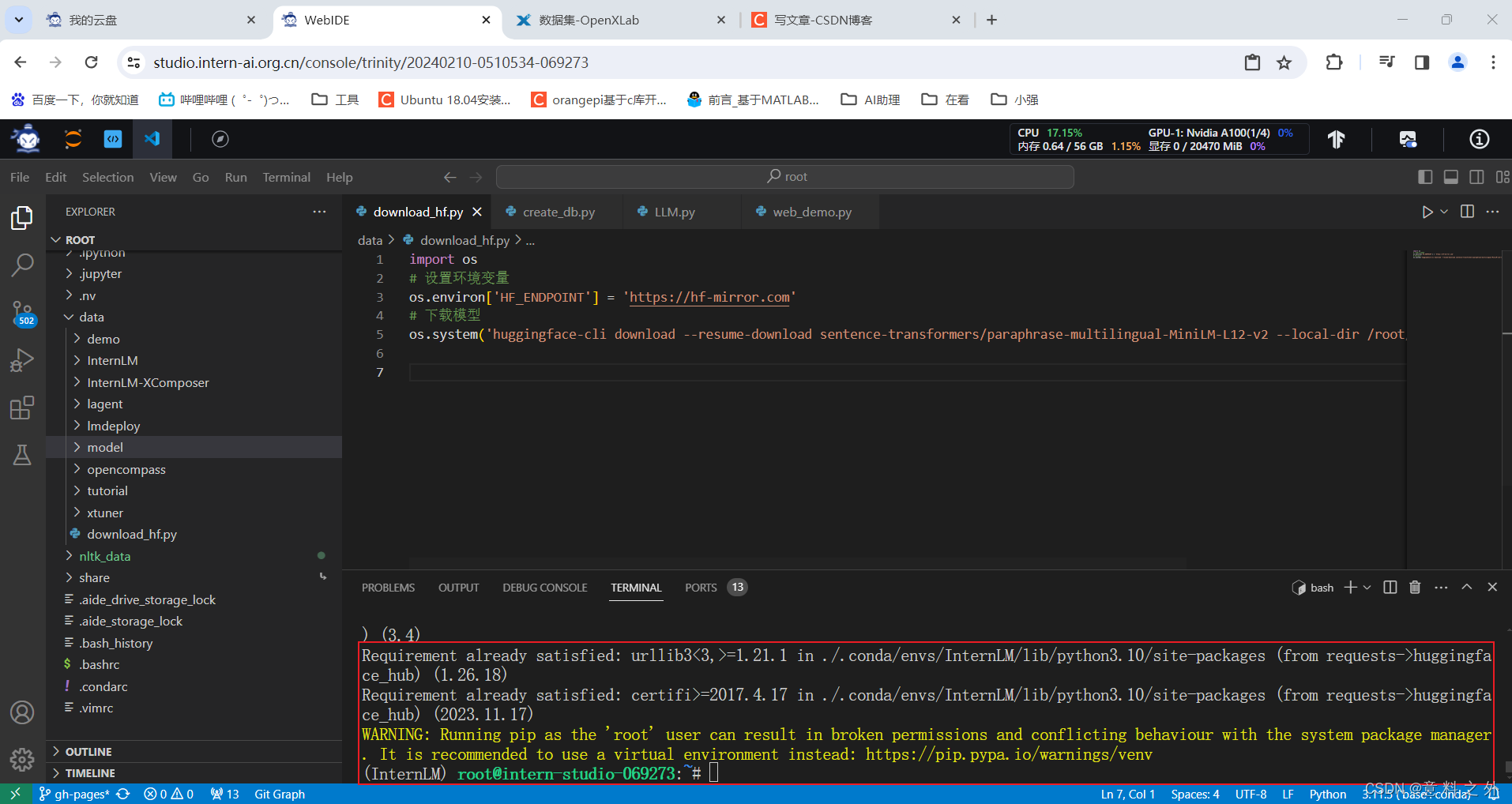Open new terminal launch profile dropdown
The width and height of the screenshot is (1512, 804).
pyautogui.click(x=1367, y=587)
